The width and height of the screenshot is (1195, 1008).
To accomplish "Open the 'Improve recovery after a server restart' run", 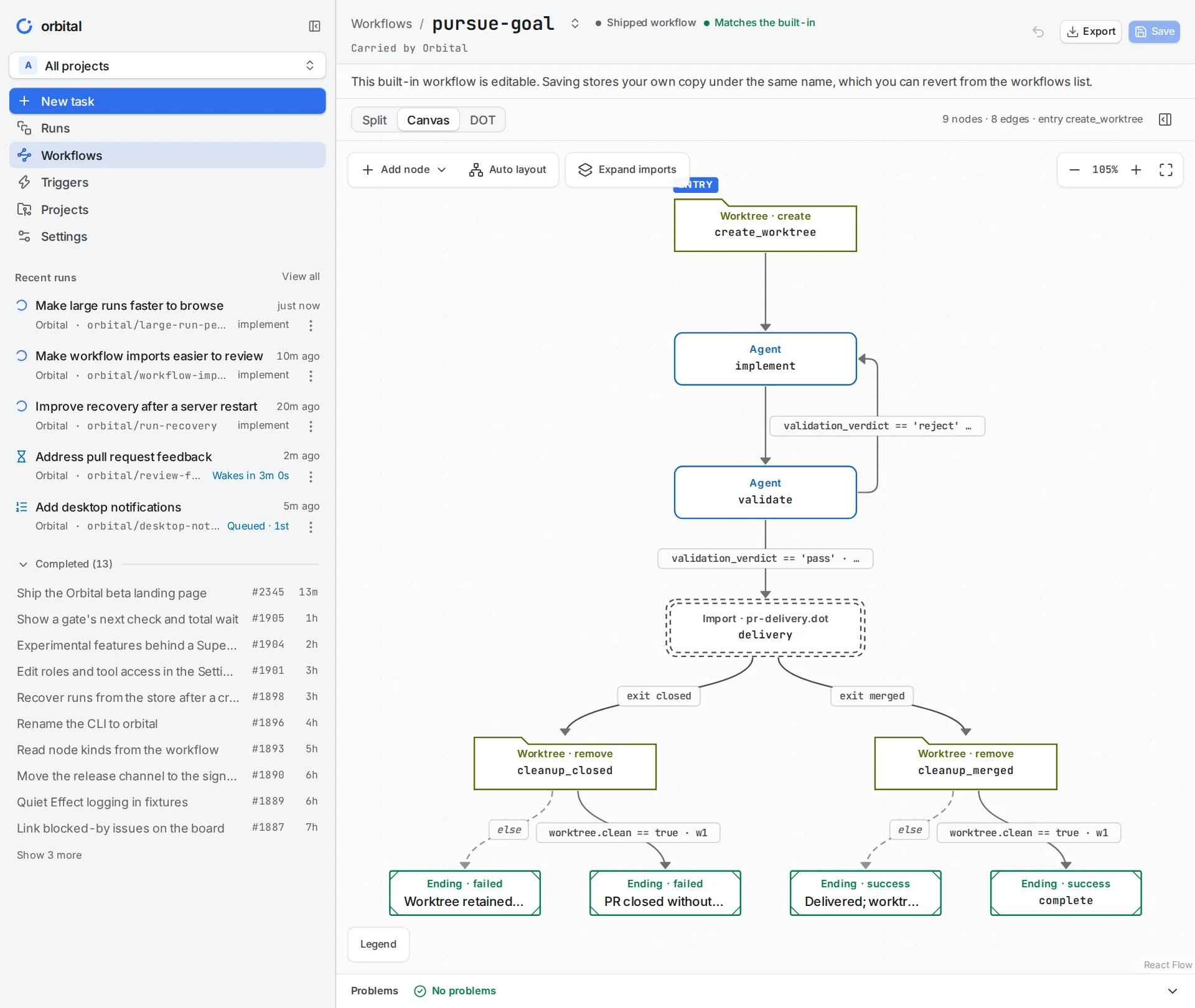I will point(146,406).
